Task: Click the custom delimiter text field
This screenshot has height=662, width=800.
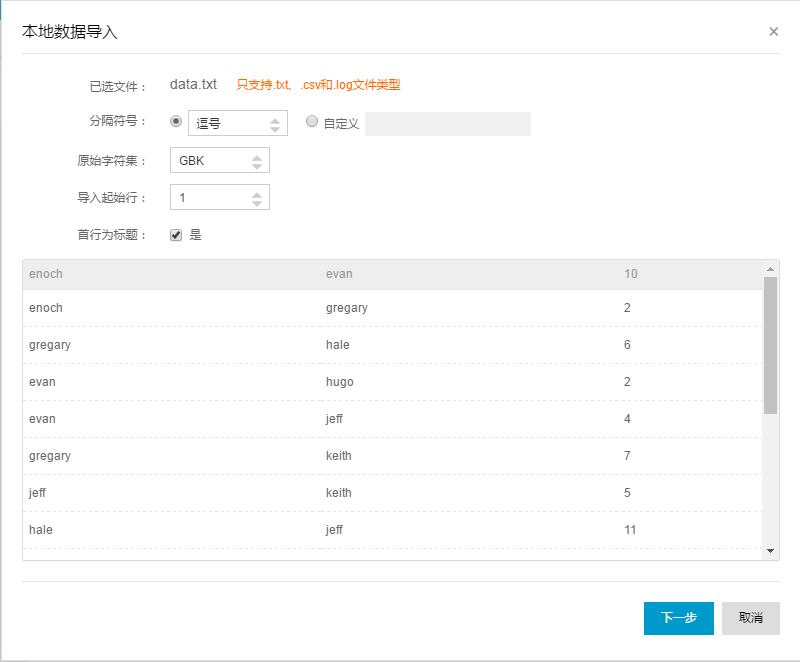Action: (x=447, y=123)
